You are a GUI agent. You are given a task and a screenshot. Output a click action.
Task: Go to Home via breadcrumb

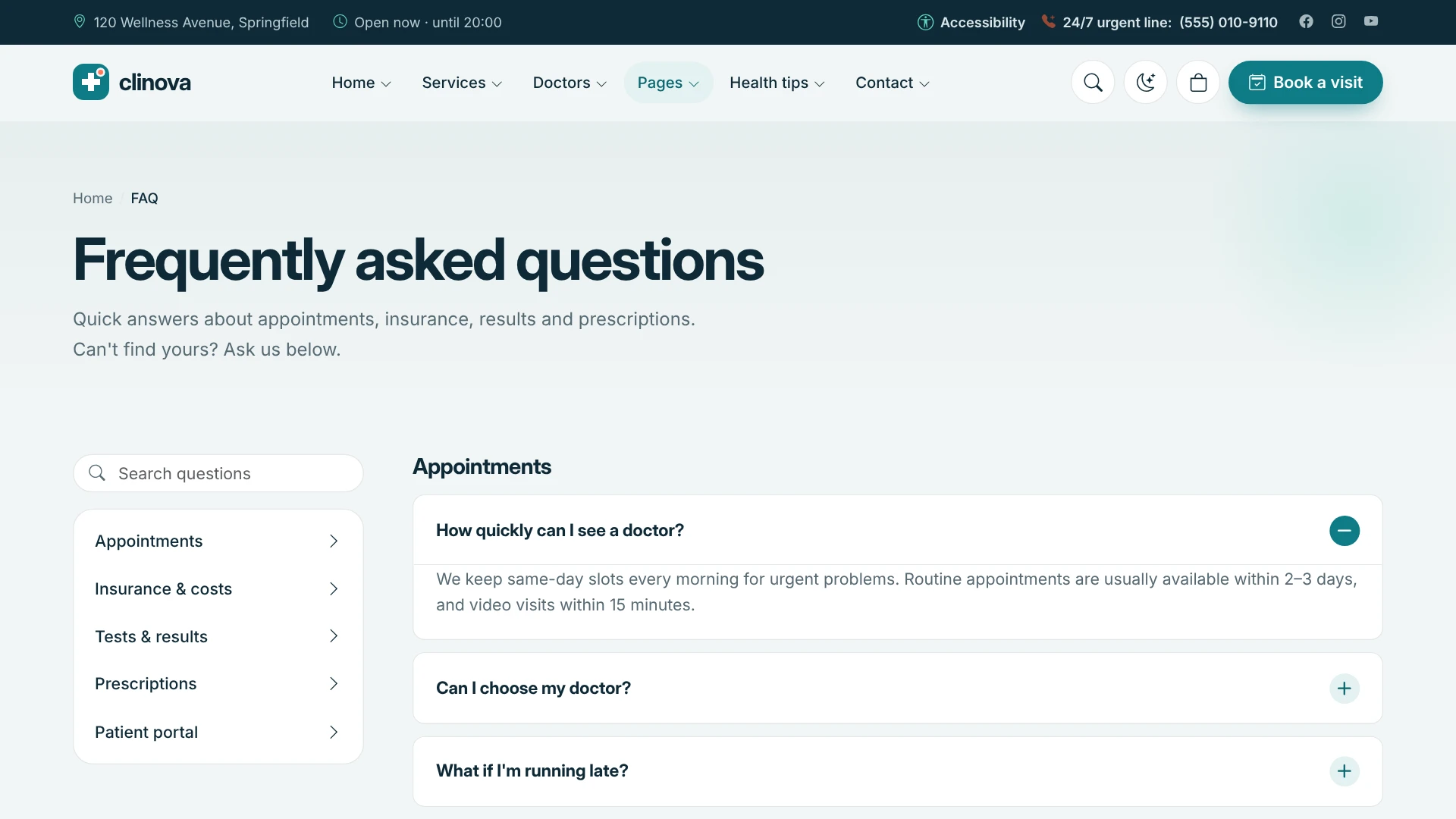(x=93, y=198)
